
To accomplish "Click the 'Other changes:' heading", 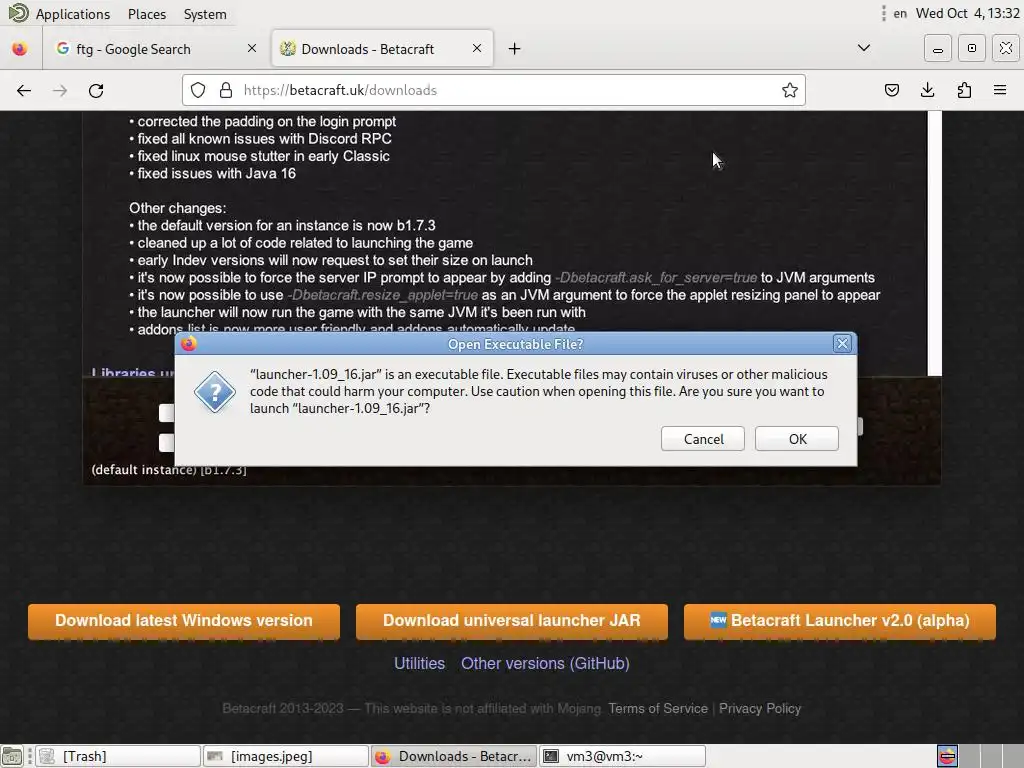I will [178, 208].
